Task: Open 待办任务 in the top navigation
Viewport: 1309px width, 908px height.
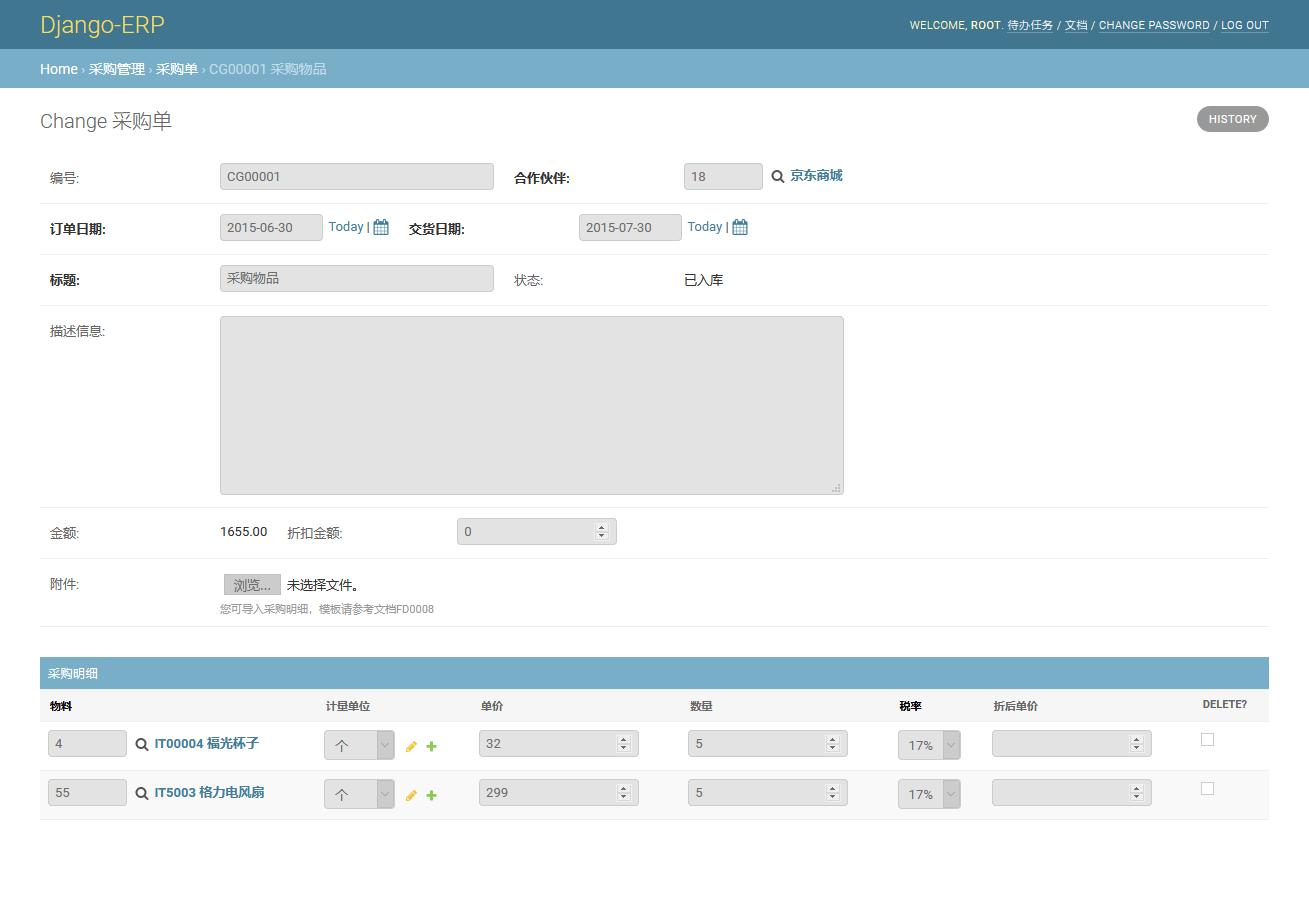Action: pyautogui.click(x=1030, y=25)
